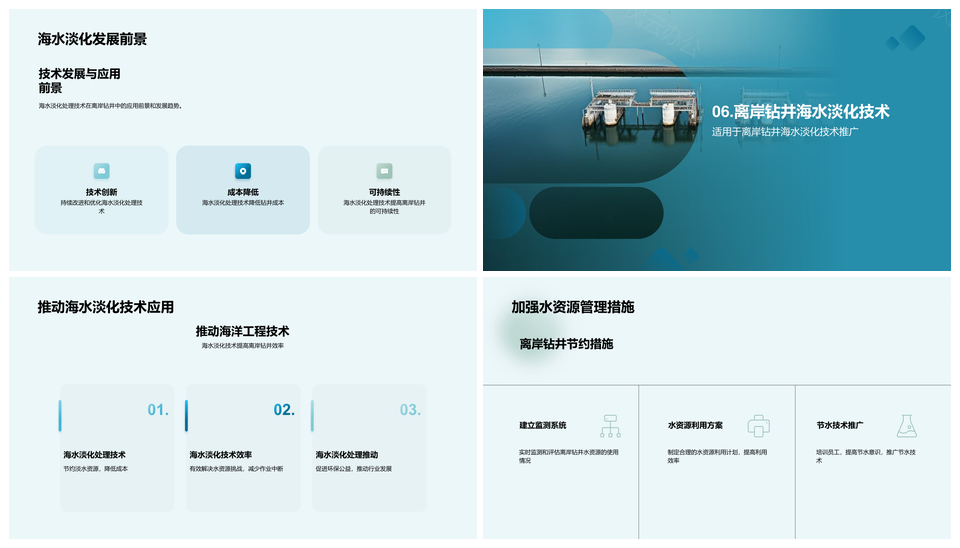Select the 离岸钻井节约措施 subtitle
Image resolution: width=960 pixels, height=548 pixels.
566,344
